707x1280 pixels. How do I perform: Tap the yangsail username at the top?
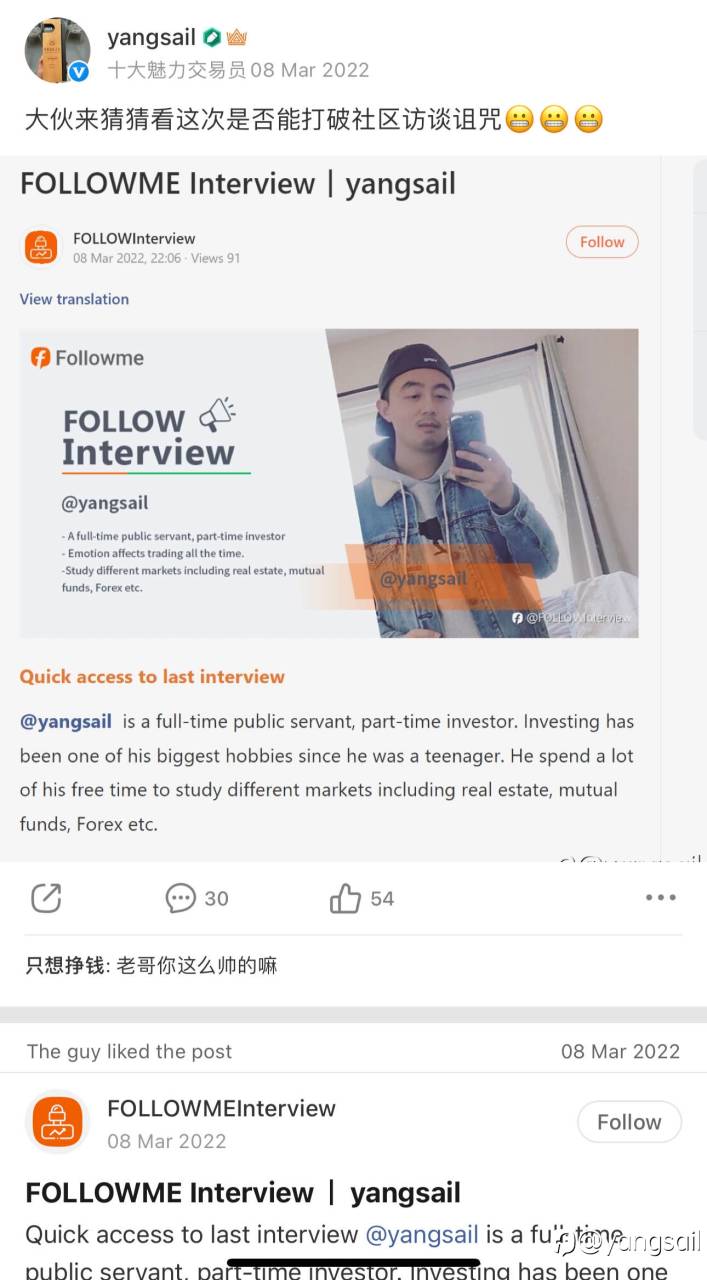pos(150,38)
